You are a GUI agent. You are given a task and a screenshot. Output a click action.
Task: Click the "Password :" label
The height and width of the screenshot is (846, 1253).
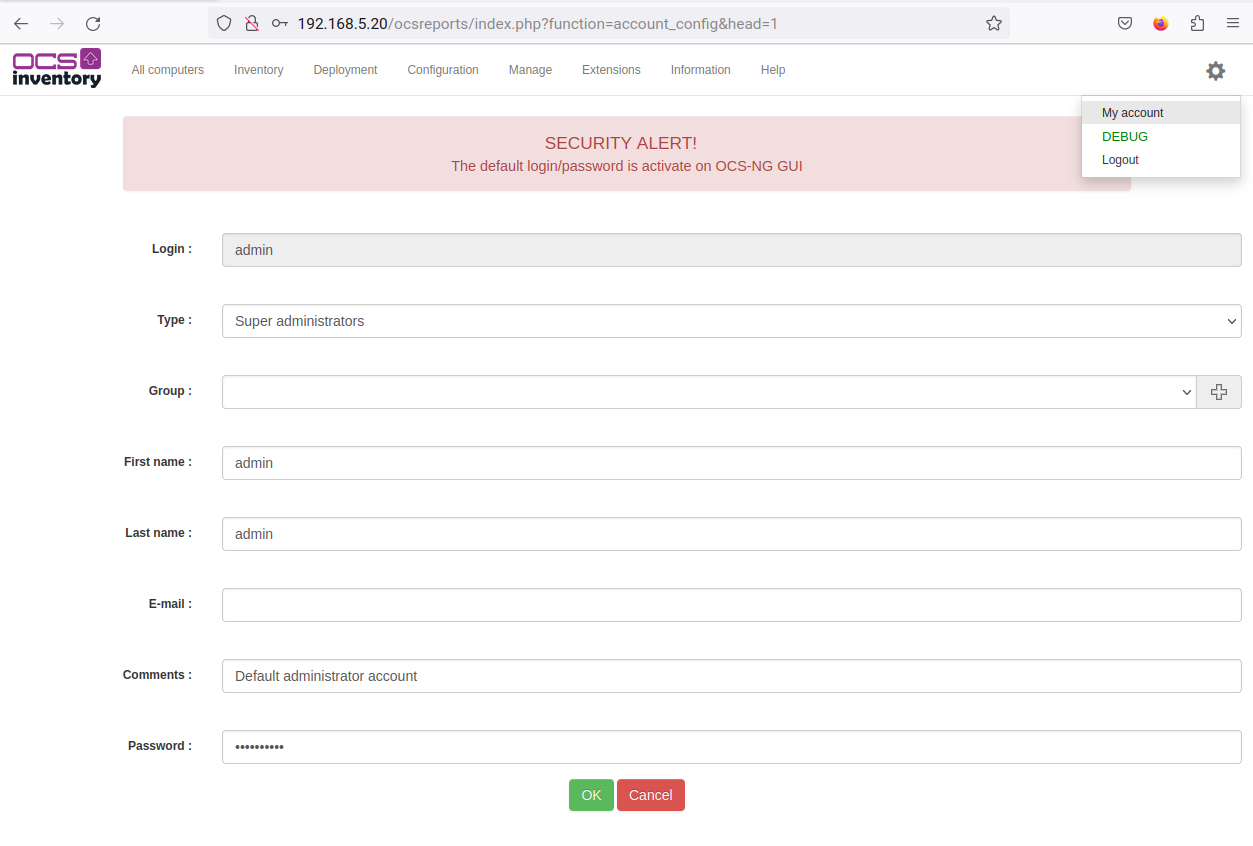coord(160,746)
